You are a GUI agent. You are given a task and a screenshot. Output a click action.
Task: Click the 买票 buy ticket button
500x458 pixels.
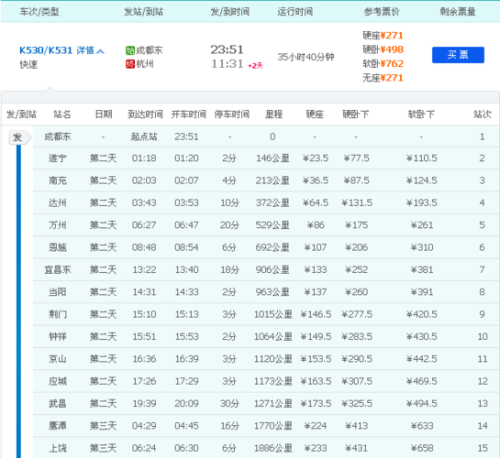tap(458, 55)
